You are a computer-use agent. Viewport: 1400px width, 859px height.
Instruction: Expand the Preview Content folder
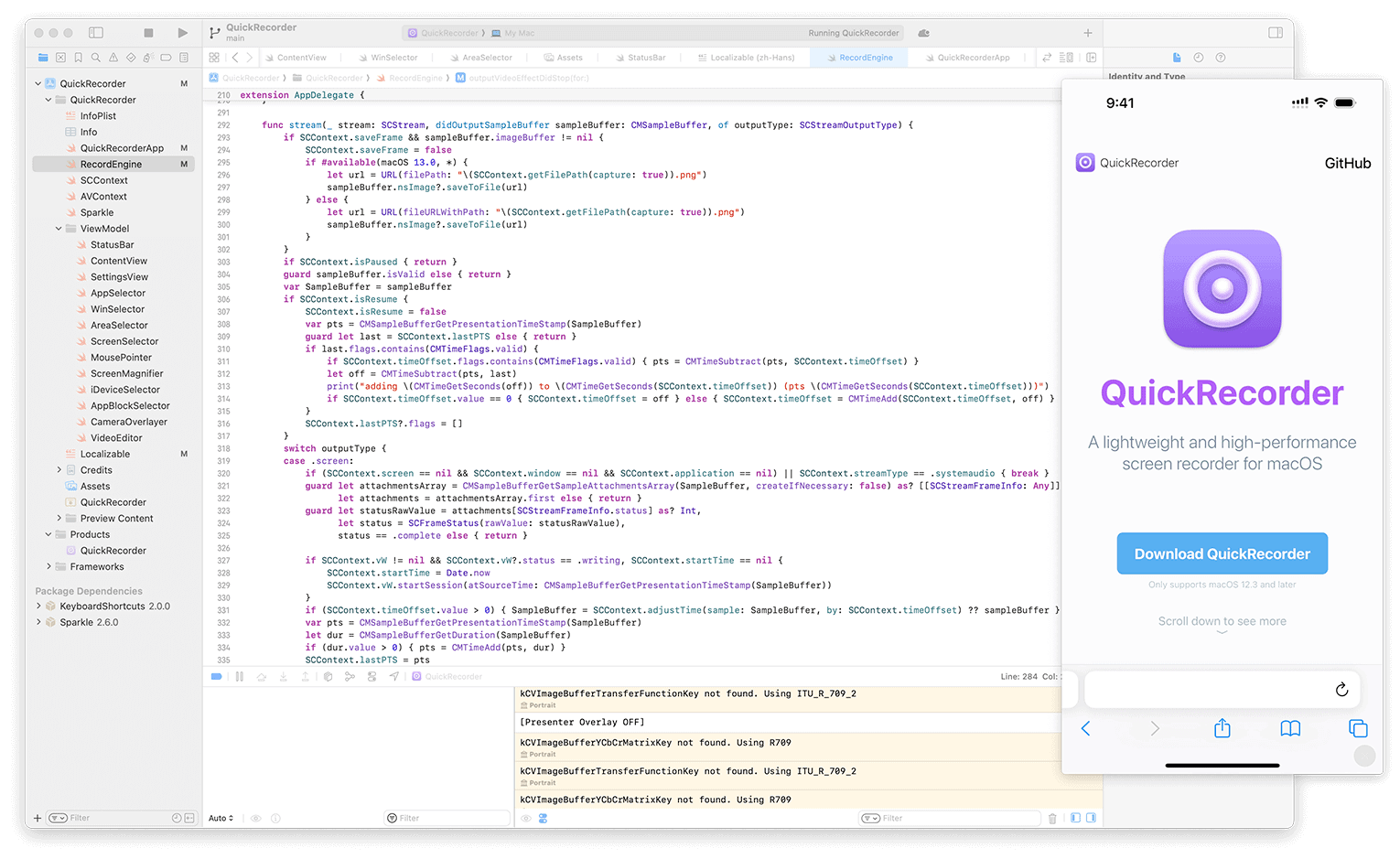coord(59,519)
